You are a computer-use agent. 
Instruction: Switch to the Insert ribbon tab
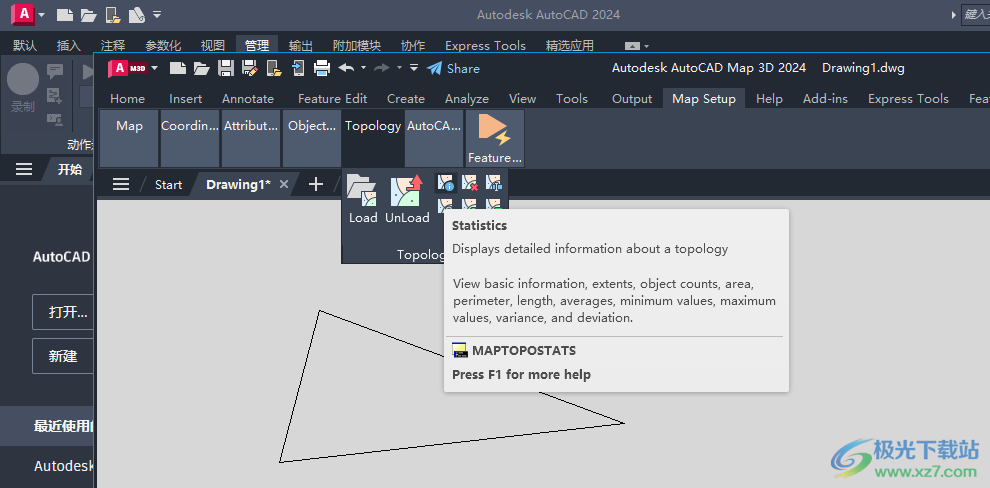pyautogui.click(x=186, y=98)
